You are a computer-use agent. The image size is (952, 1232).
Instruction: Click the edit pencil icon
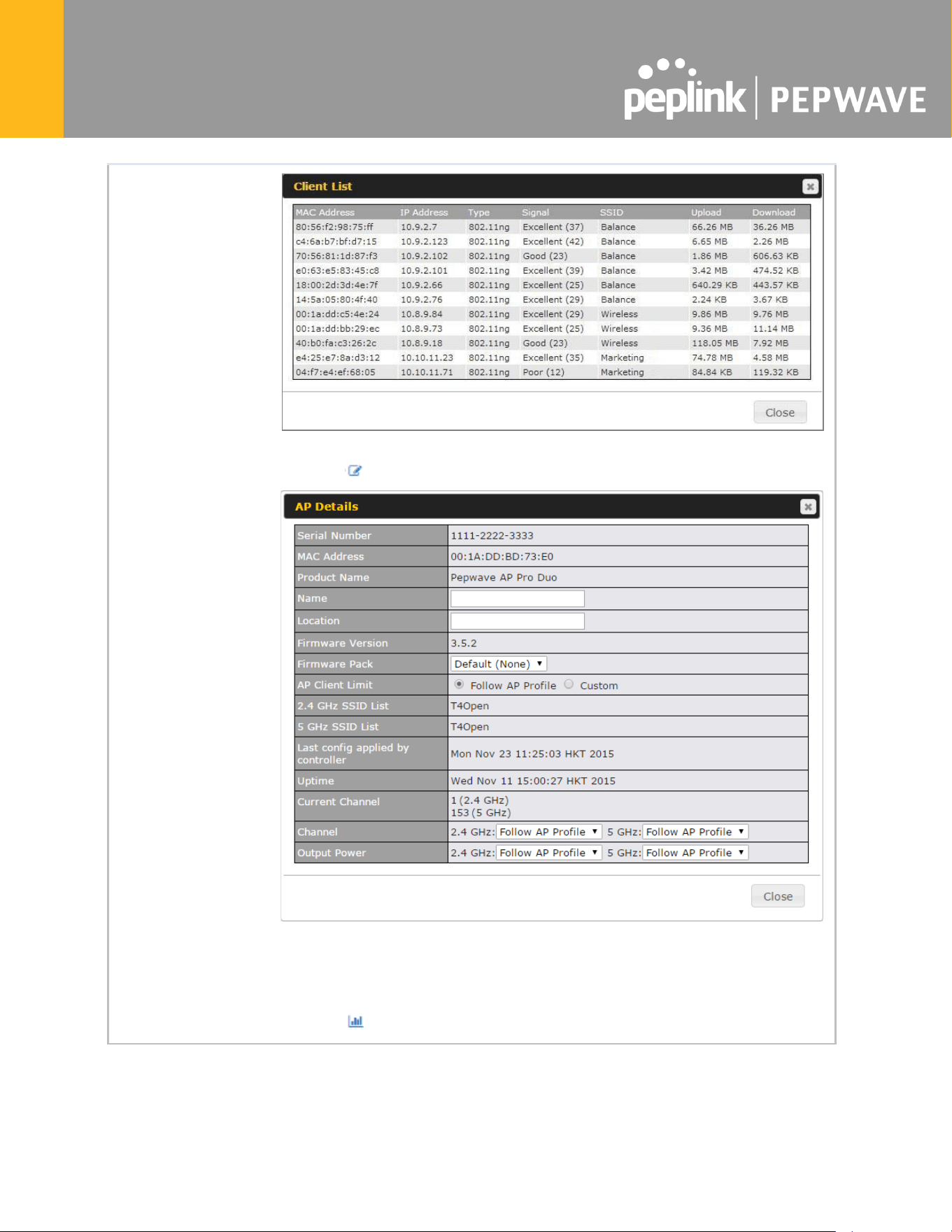(x=355, y=470)
